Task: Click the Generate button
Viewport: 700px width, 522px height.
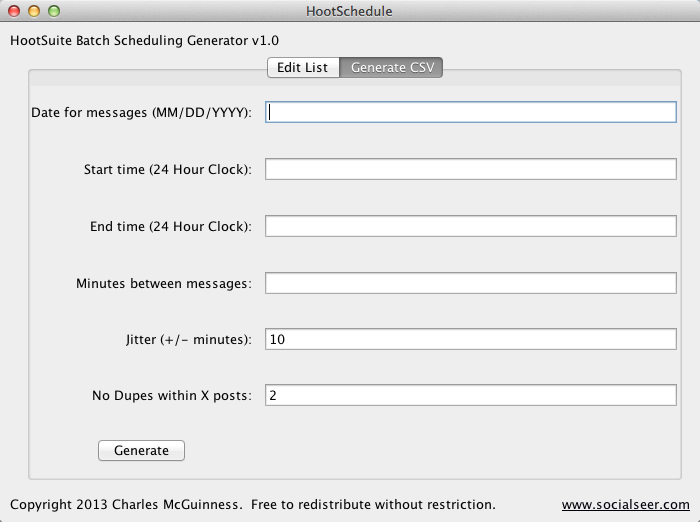Action: (141, 450)
